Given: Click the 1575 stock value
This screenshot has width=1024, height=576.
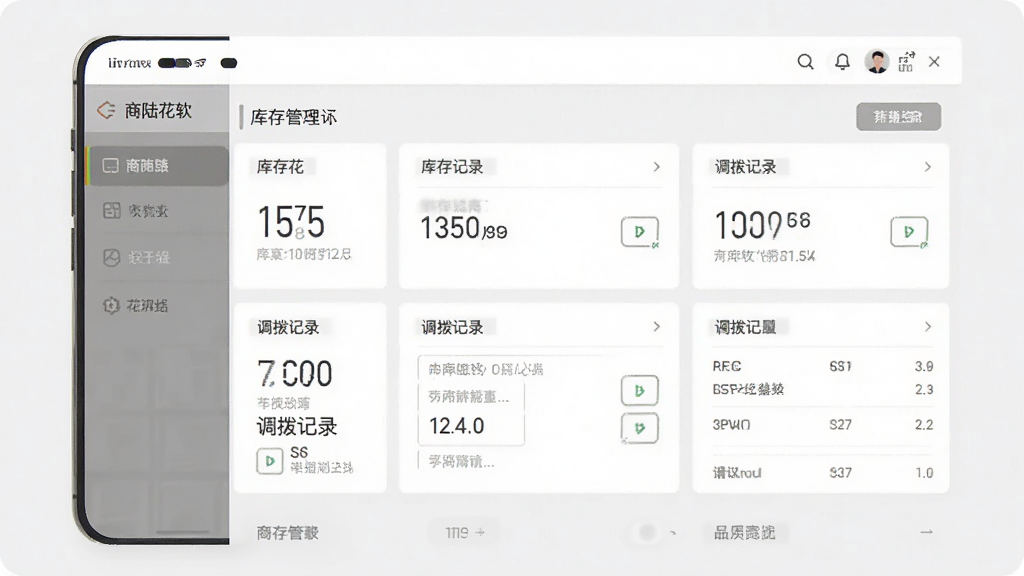Looking at the screenshot, I should 291,222.
